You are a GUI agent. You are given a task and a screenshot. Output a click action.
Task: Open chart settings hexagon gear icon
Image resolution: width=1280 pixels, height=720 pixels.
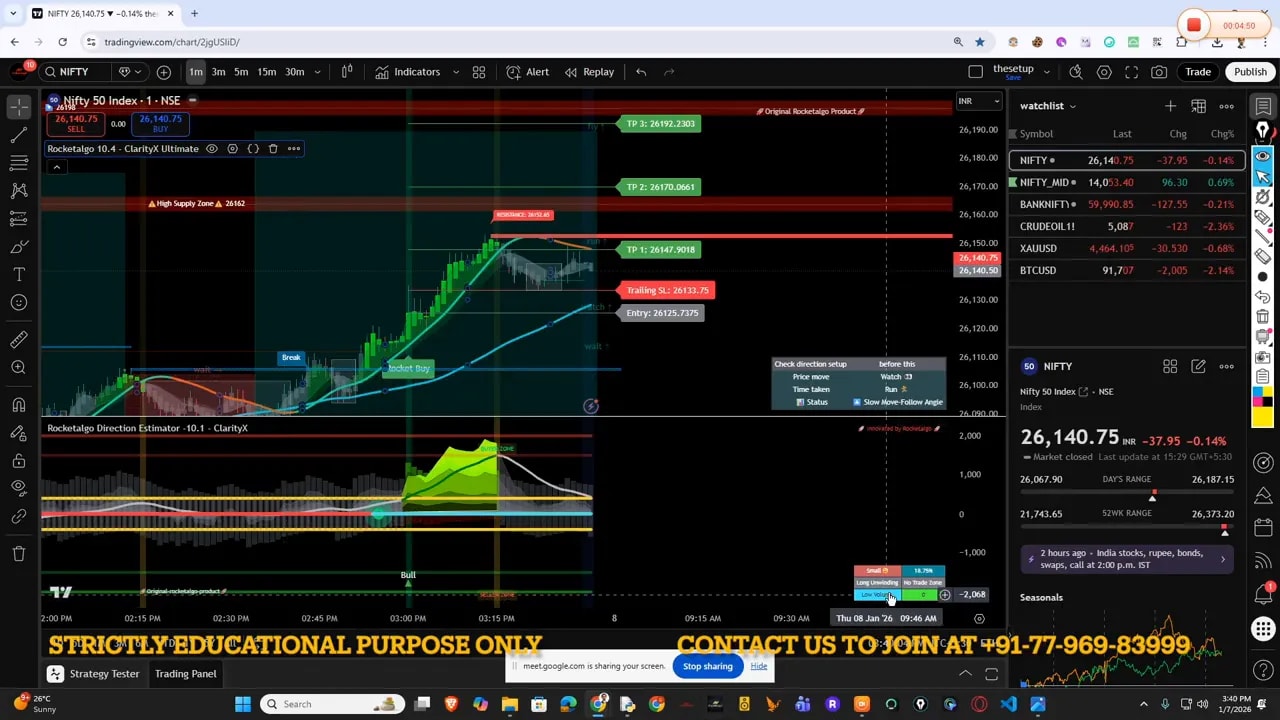[1104, 72]
